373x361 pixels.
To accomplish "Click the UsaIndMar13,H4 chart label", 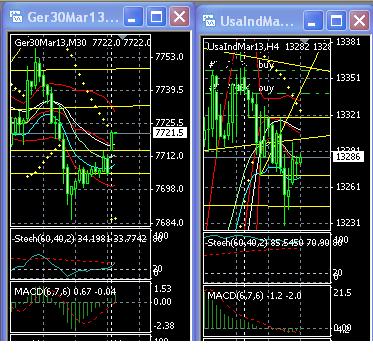I will 243,47.
